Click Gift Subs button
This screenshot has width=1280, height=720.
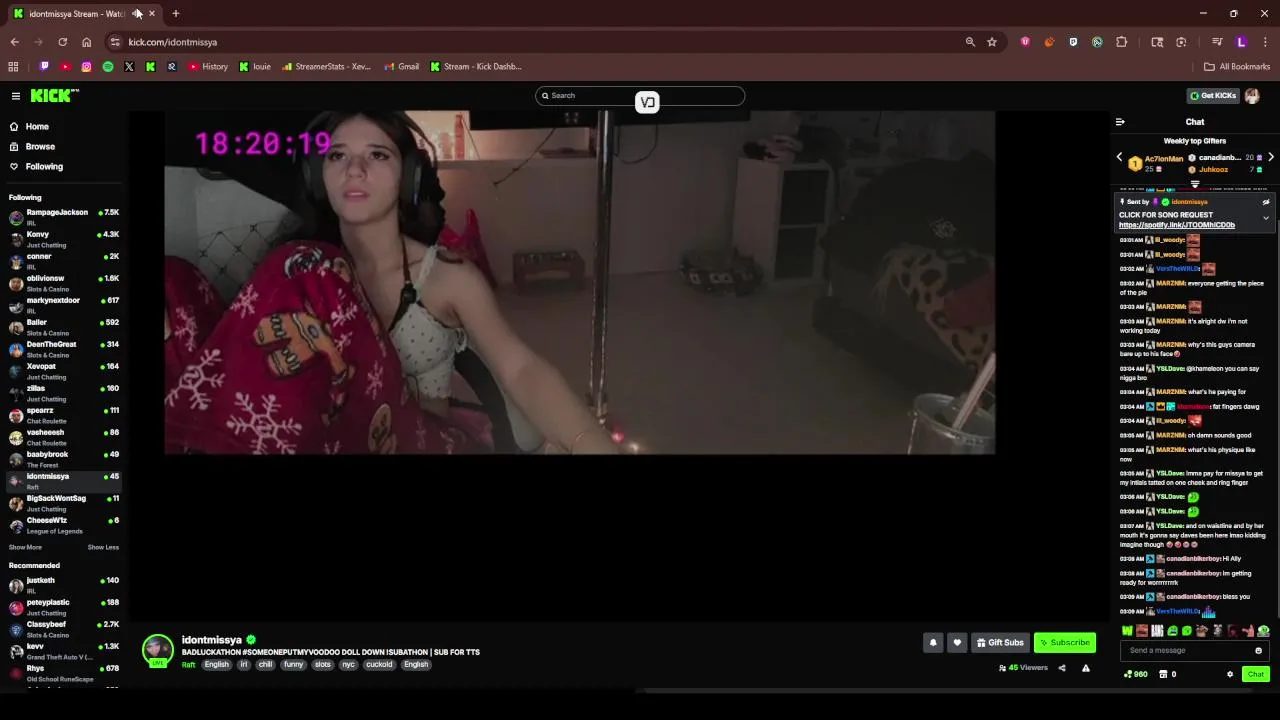point(1000,642)
